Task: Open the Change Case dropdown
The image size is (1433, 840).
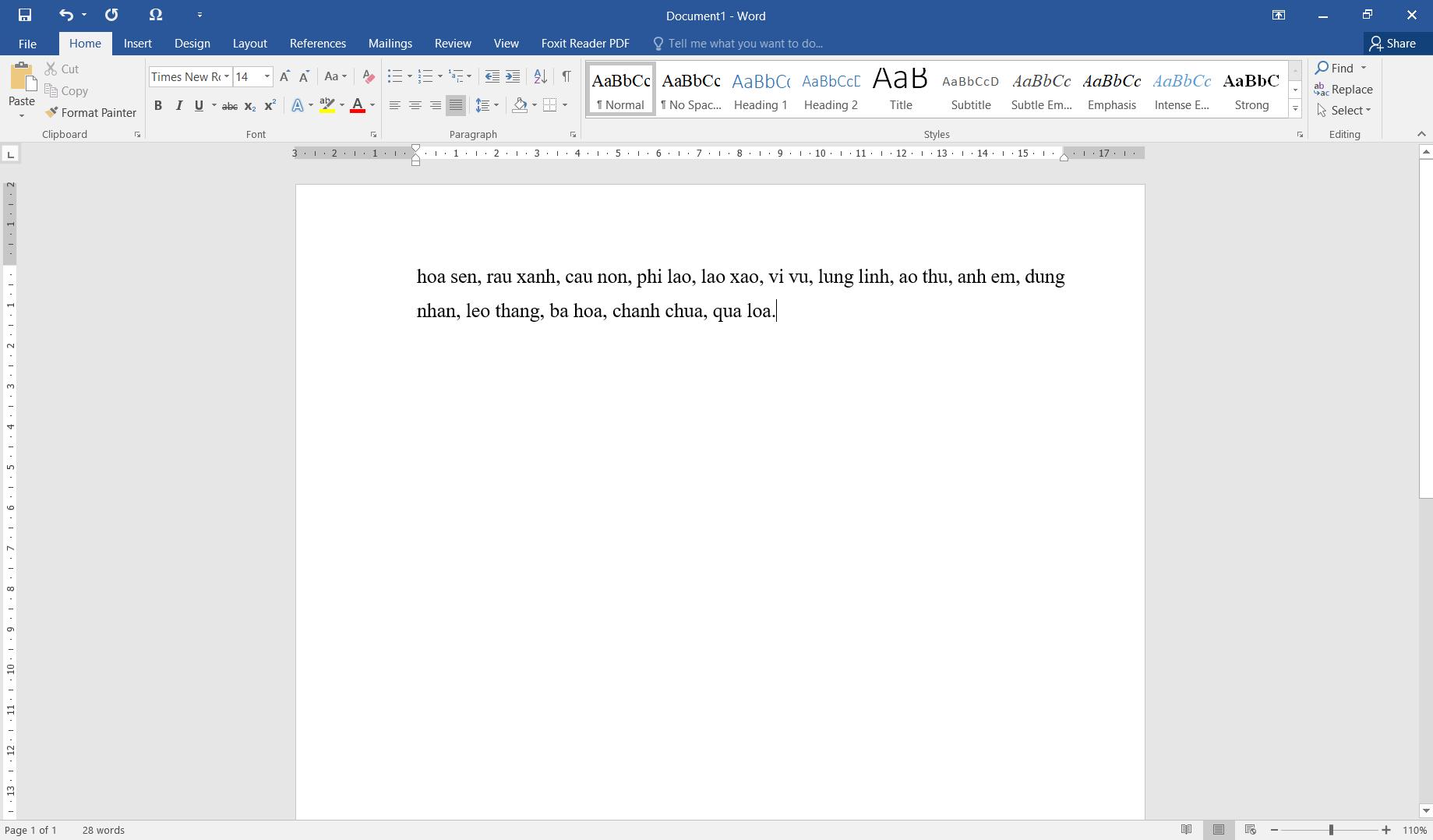Action: click(x=336, y=76)
